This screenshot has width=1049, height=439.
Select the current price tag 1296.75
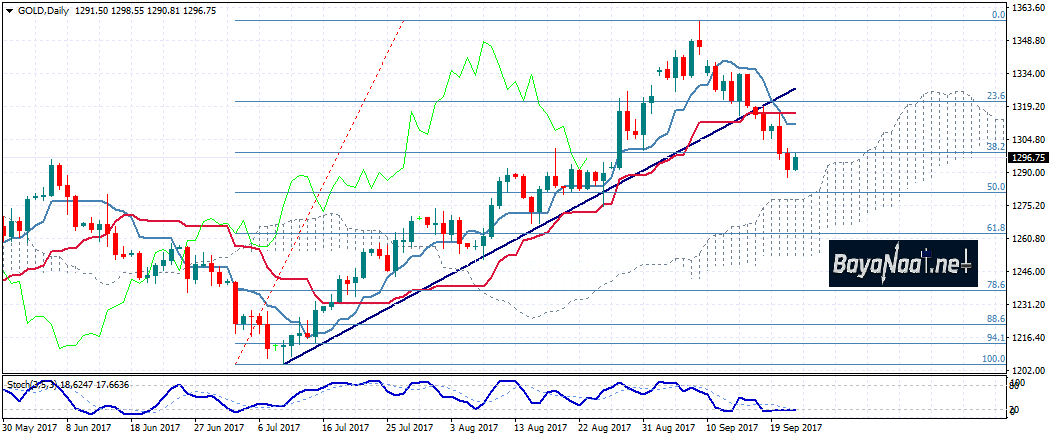click(1029, 158)
